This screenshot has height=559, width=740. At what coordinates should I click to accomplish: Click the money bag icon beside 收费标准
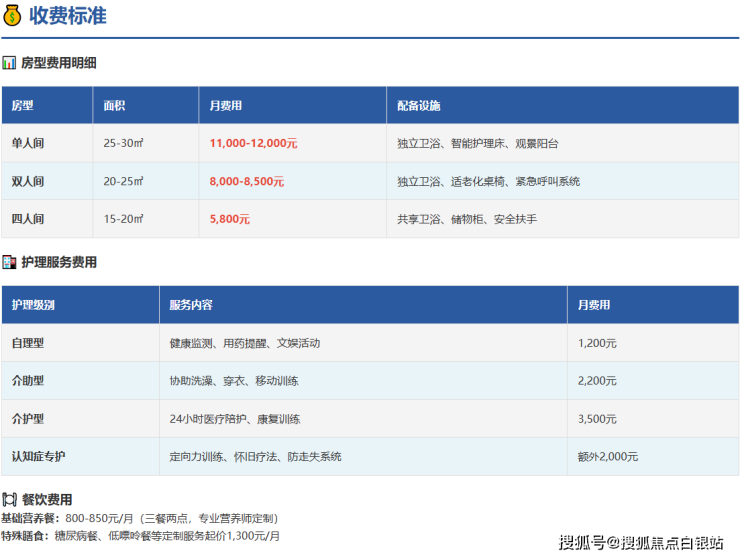(x=12, y=16)
